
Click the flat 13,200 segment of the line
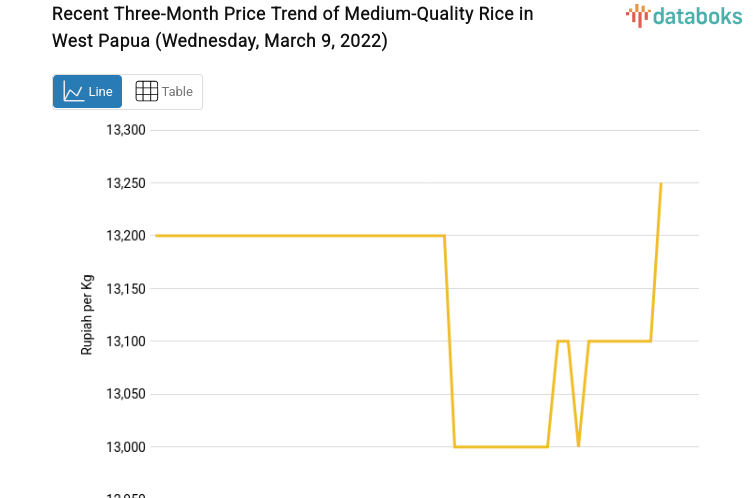300,236
